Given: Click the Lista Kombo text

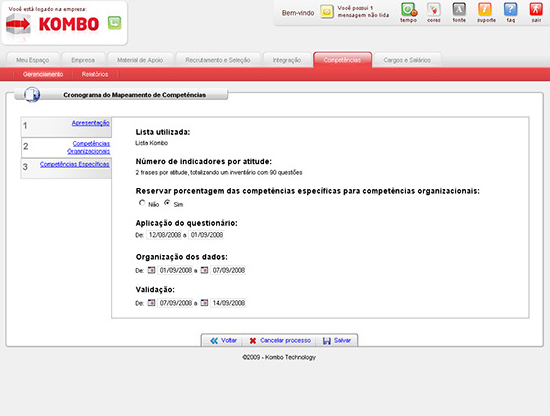Looking at the screenshot, I should [152, 143].
